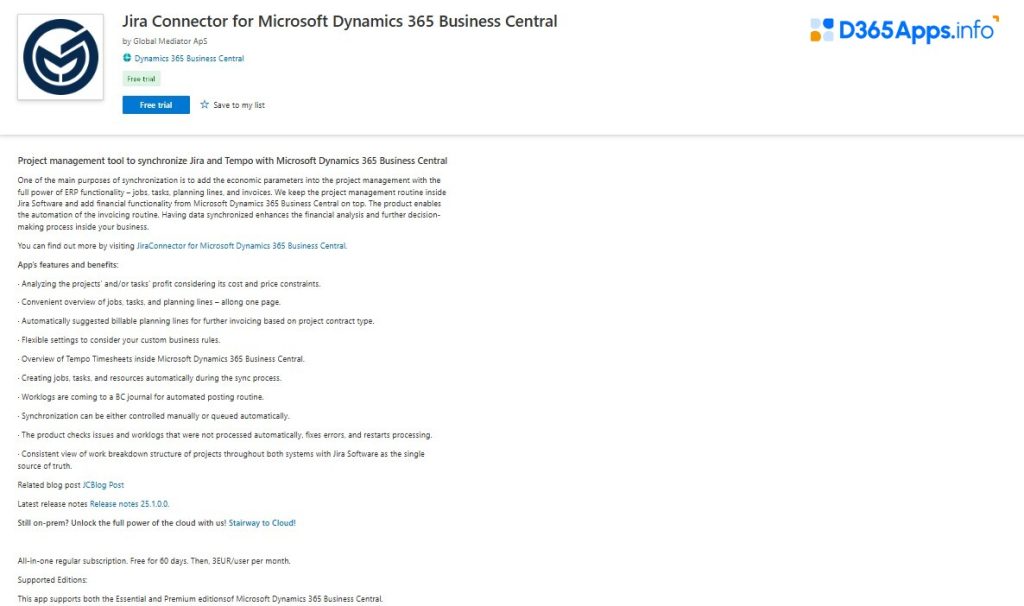This screenshot has height=606, width=1024.
Task: Open the Release notes 25.1.0.0 link
Action: (x=129, y=504)
